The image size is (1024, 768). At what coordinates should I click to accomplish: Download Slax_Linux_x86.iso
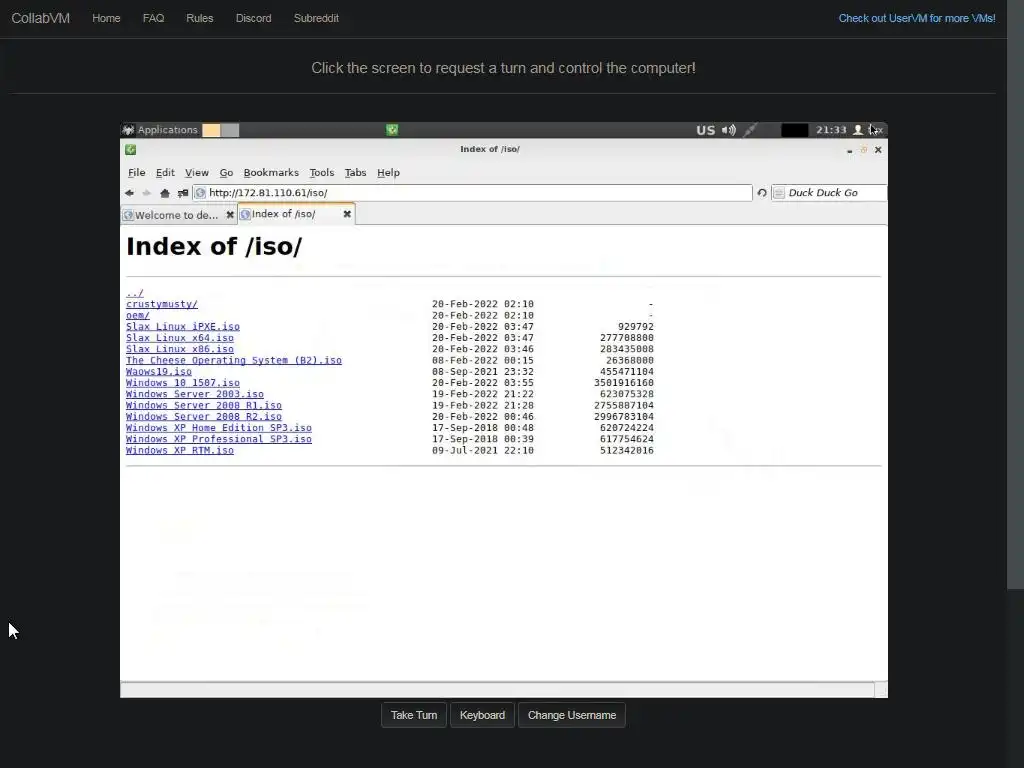click(180, 349)
